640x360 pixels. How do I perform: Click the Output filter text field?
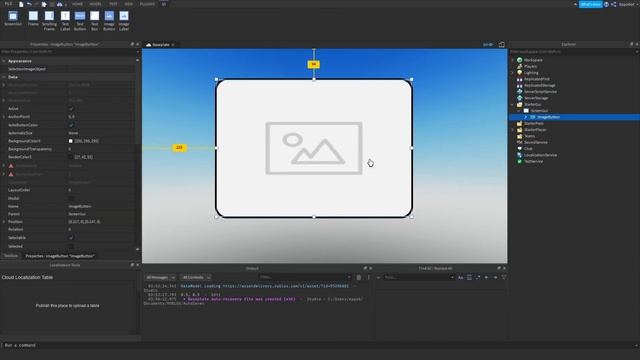point(305,277)
